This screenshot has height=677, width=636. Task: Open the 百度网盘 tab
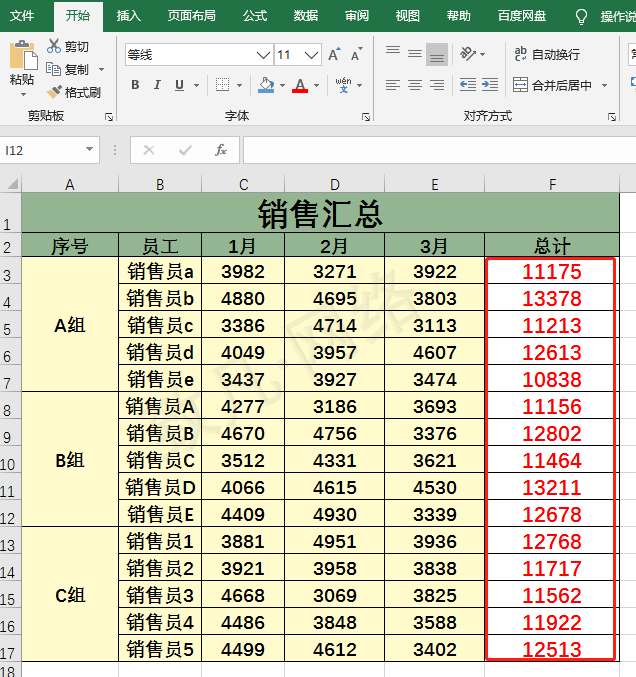pyautogui.click(x=522, y=16)
